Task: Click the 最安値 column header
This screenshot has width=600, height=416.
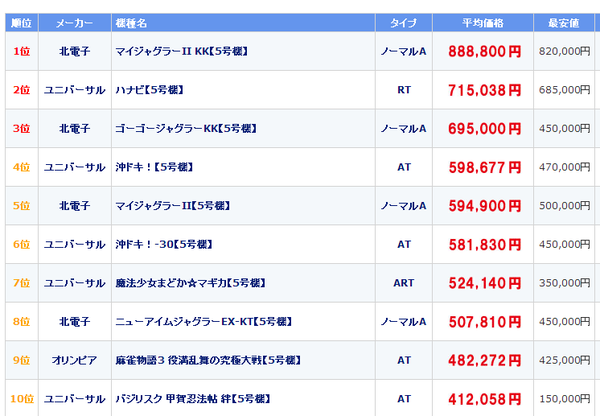Action: (563, 23)
